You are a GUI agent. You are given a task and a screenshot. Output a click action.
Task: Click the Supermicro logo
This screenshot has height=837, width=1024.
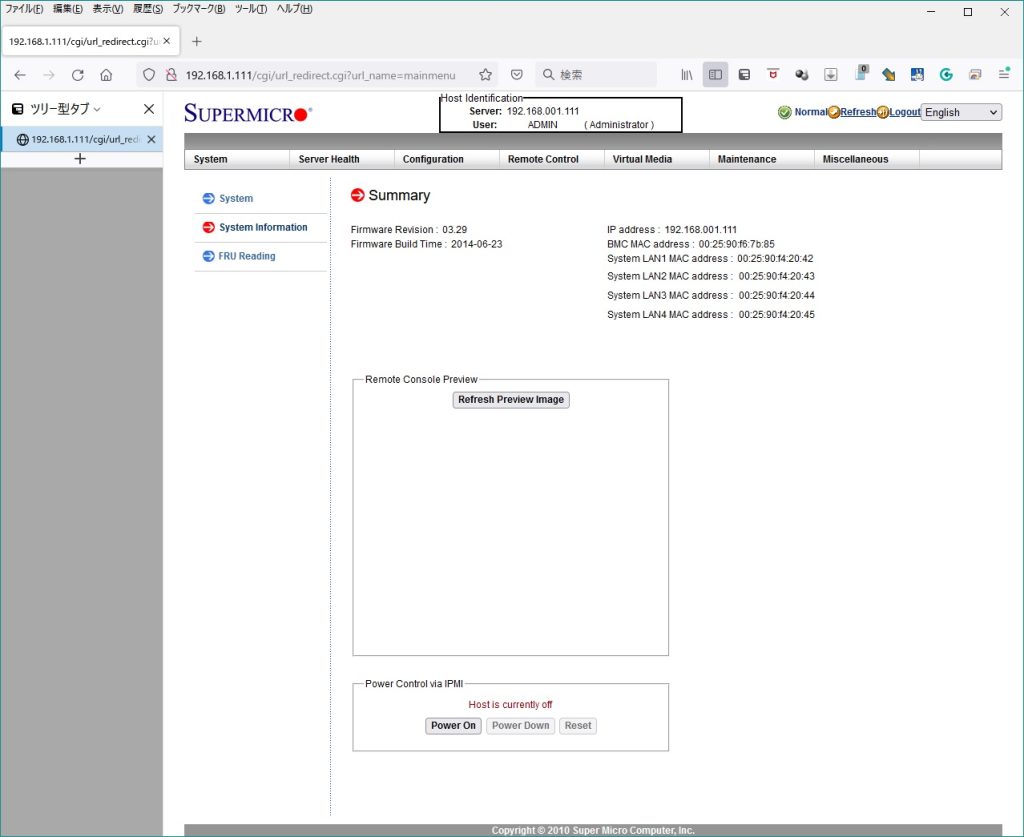[248, 114]
